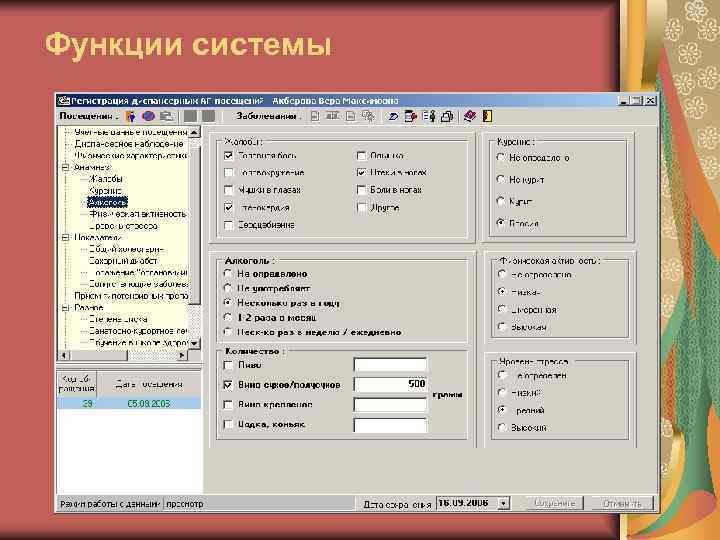Collapse the Разное tree node
The width and height of the screenshot is (720, 540).
click(x=66, y=308)
